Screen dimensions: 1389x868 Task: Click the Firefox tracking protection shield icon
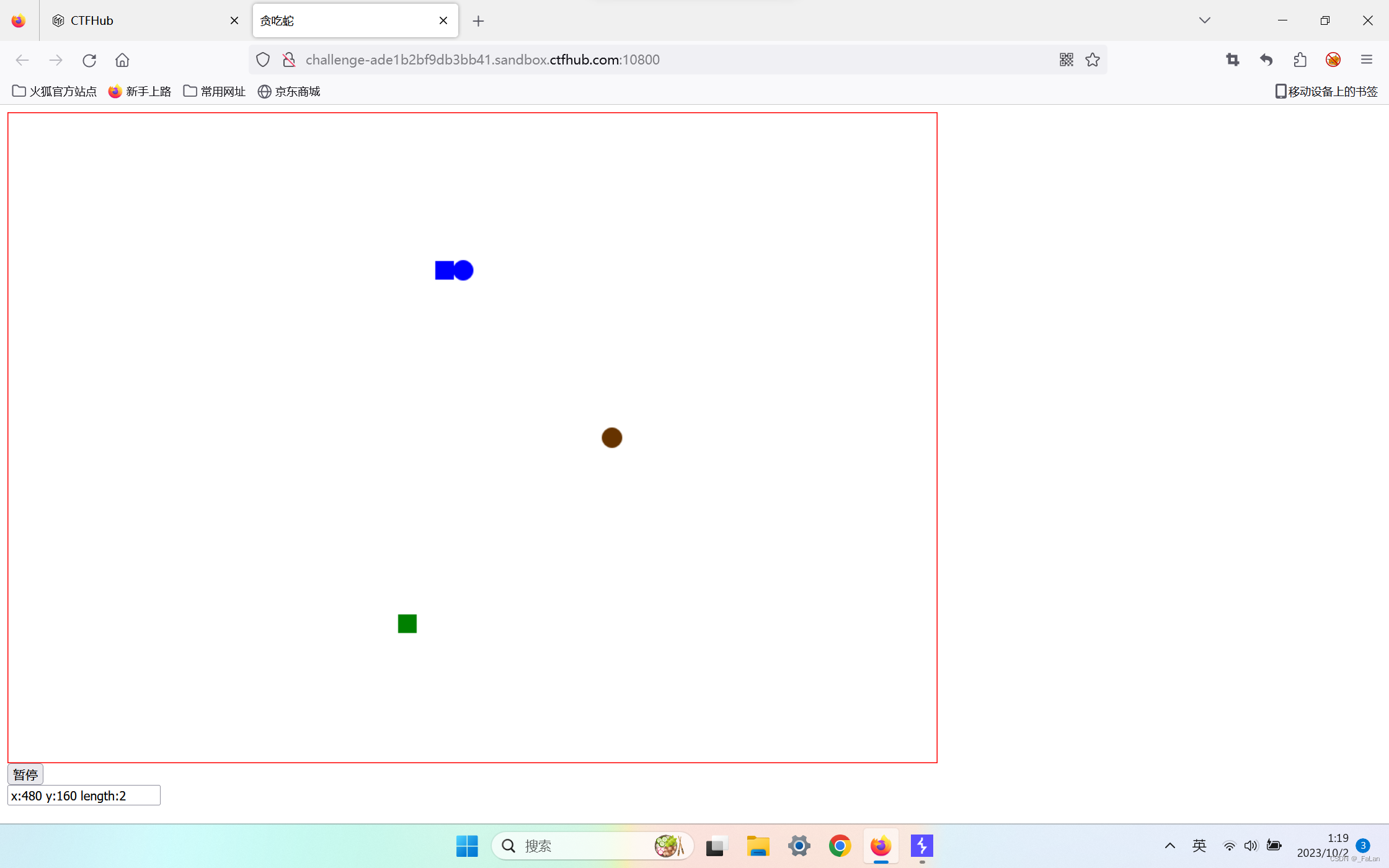(262, 60)
